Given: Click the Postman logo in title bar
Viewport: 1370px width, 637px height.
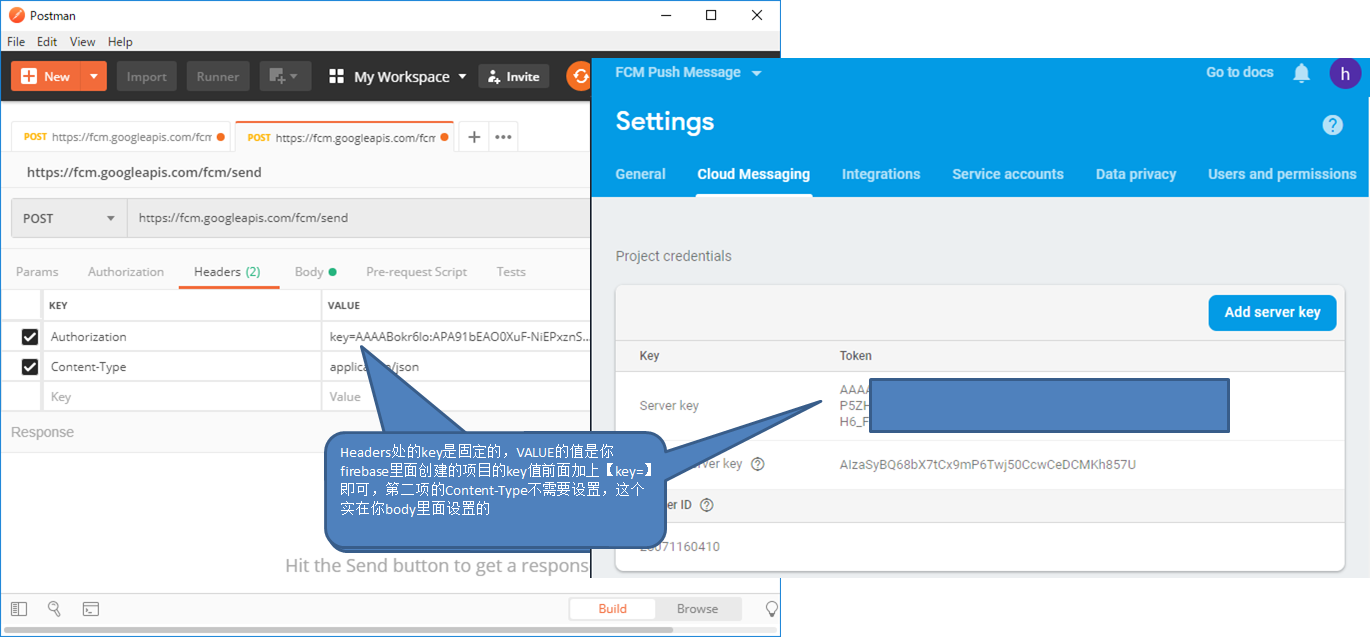Looking at the screenshot, I should coord(17,15).
